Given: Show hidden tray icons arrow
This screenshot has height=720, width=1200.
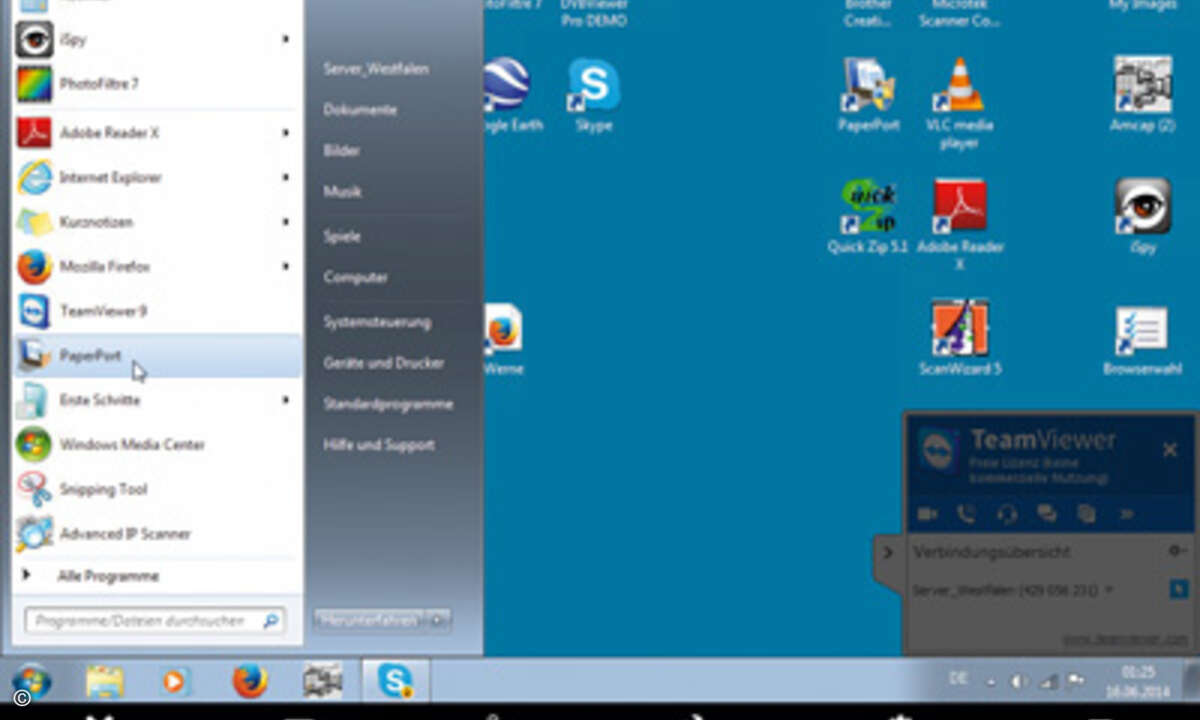Looking at the screenshot, I should [x=993, y=682].
